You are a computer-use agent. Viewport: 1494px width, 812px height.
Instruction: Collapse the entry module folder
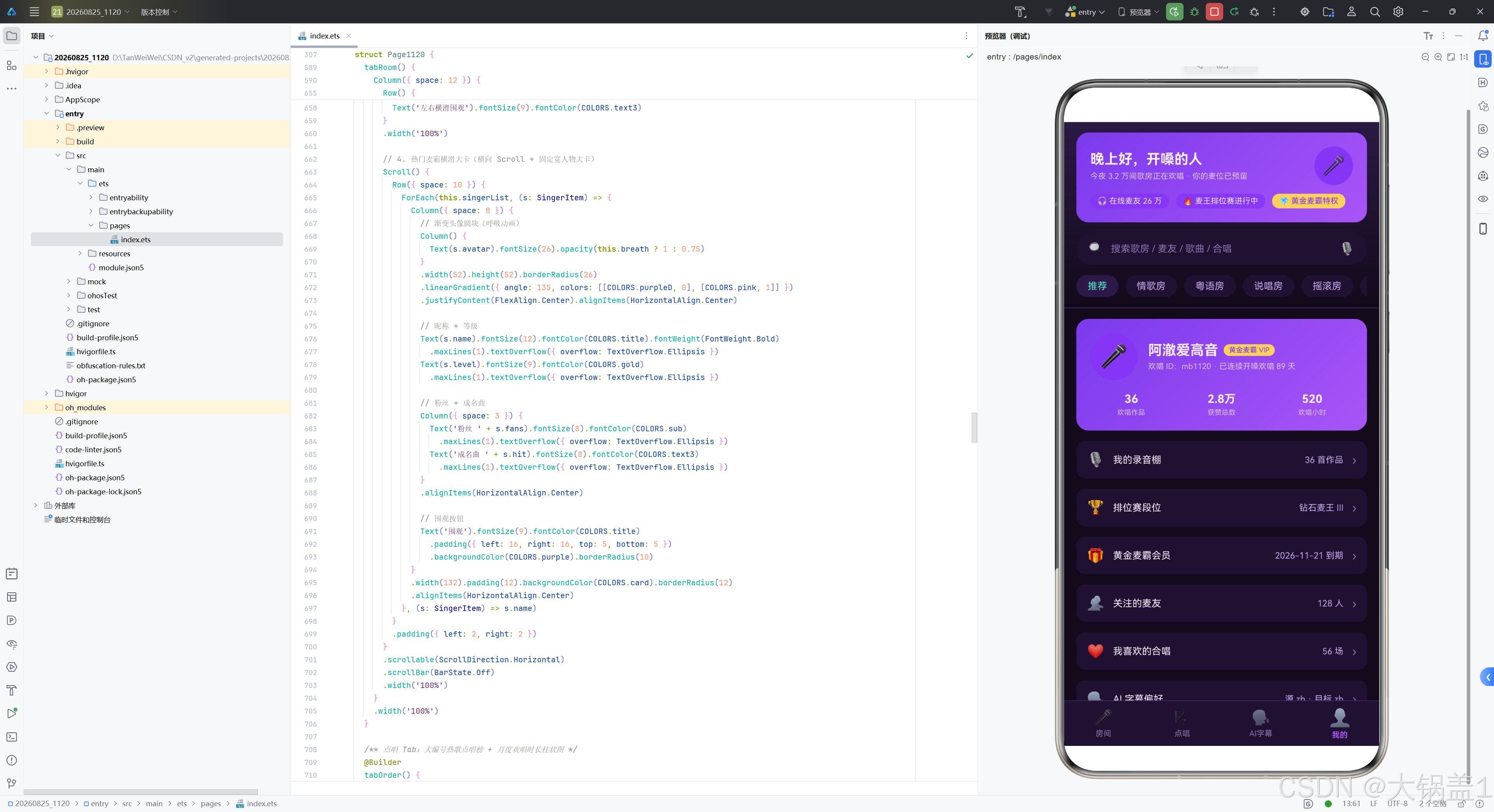(46, 114)
